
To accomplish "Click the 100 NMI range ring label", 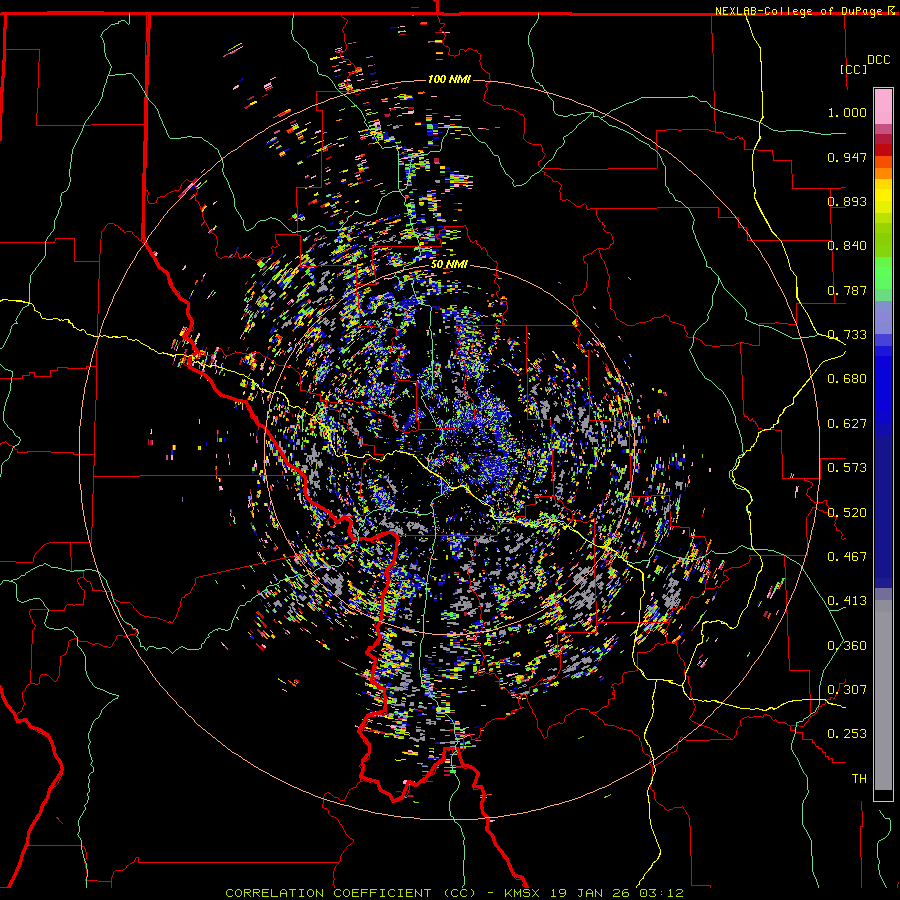I will tap(449, 79).
